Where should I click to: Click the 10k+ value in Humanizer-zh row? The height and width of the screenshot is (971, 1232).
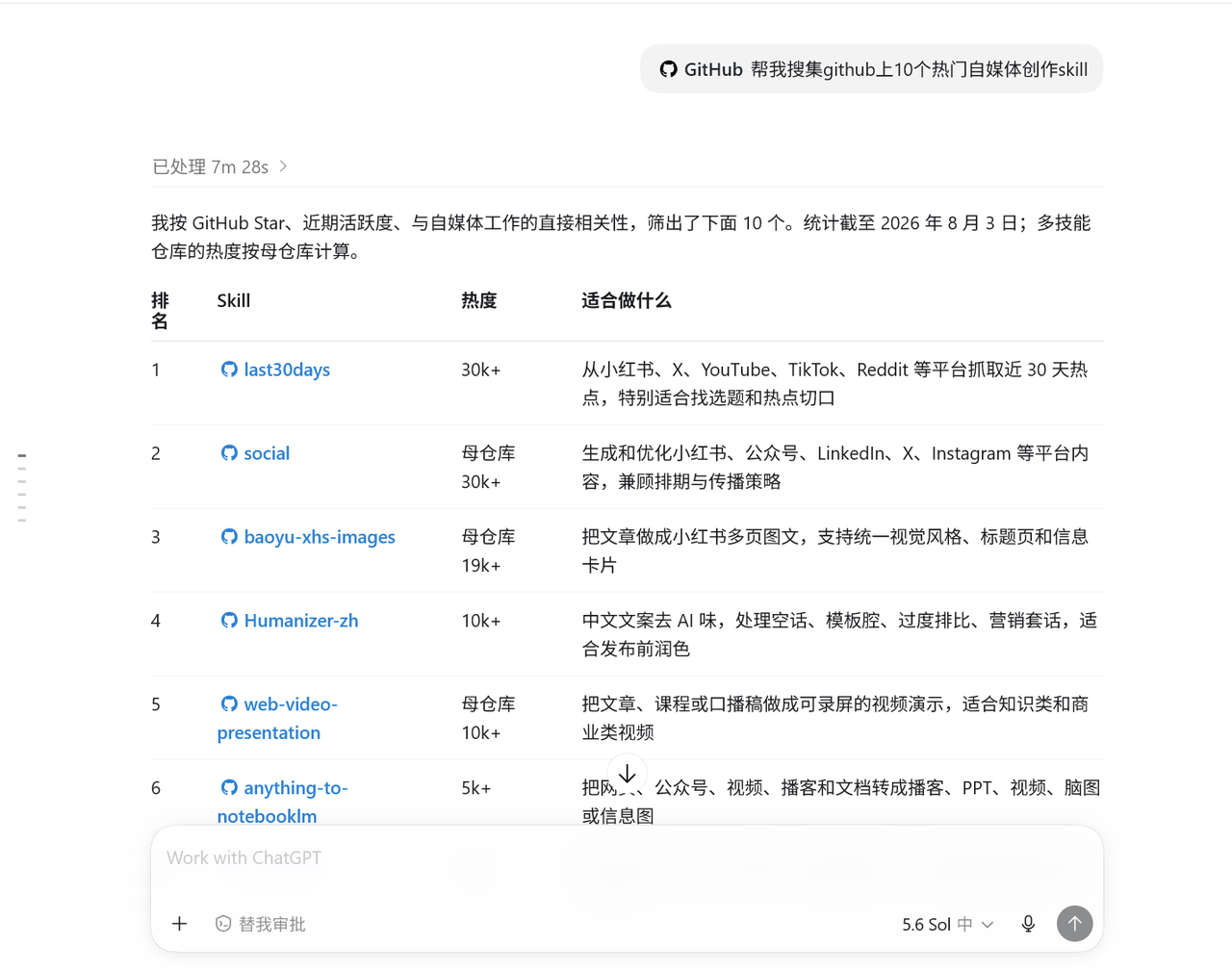click(x=481, y=621)
